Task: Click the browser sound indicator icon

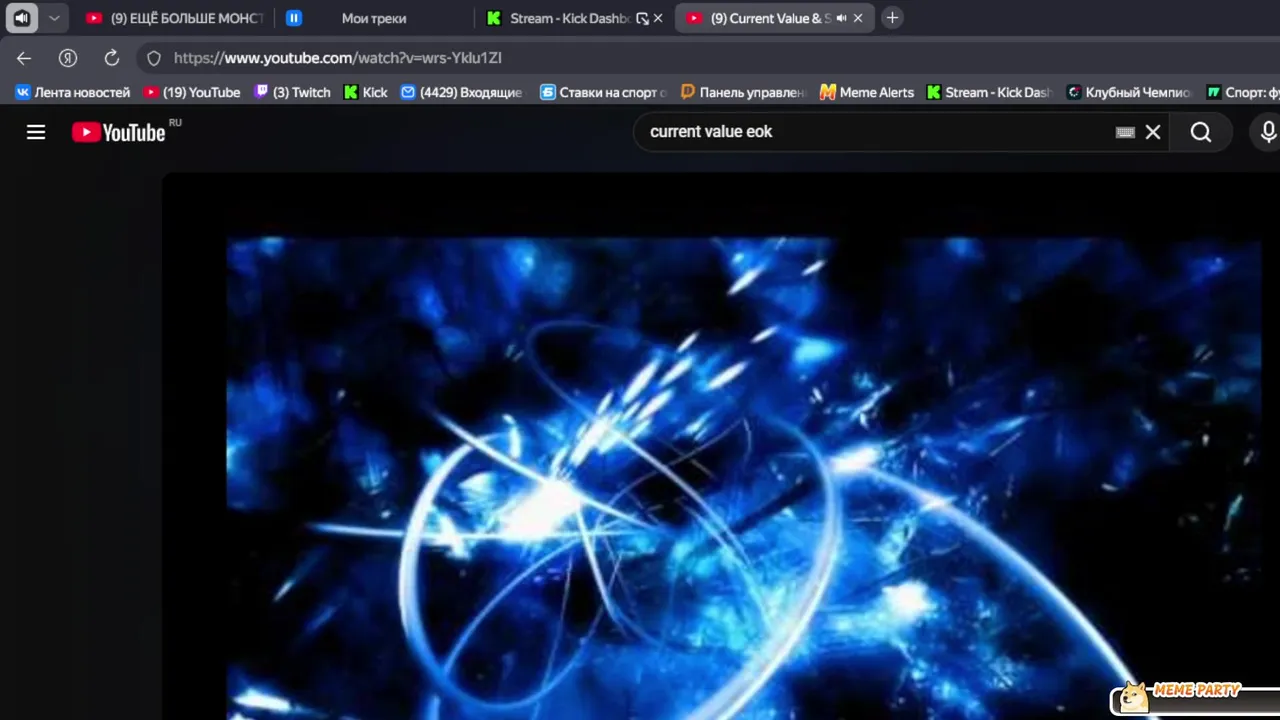Action: [21, 18]
